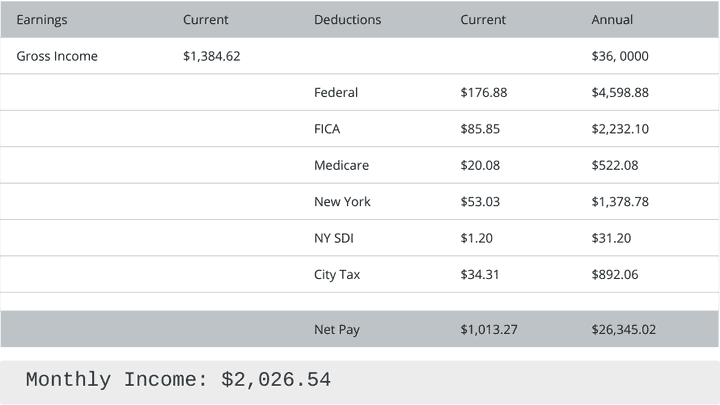This screenshot has height=405, width=720.
Task: Select the Federal deduction label
Action: [x=336, y=93]
